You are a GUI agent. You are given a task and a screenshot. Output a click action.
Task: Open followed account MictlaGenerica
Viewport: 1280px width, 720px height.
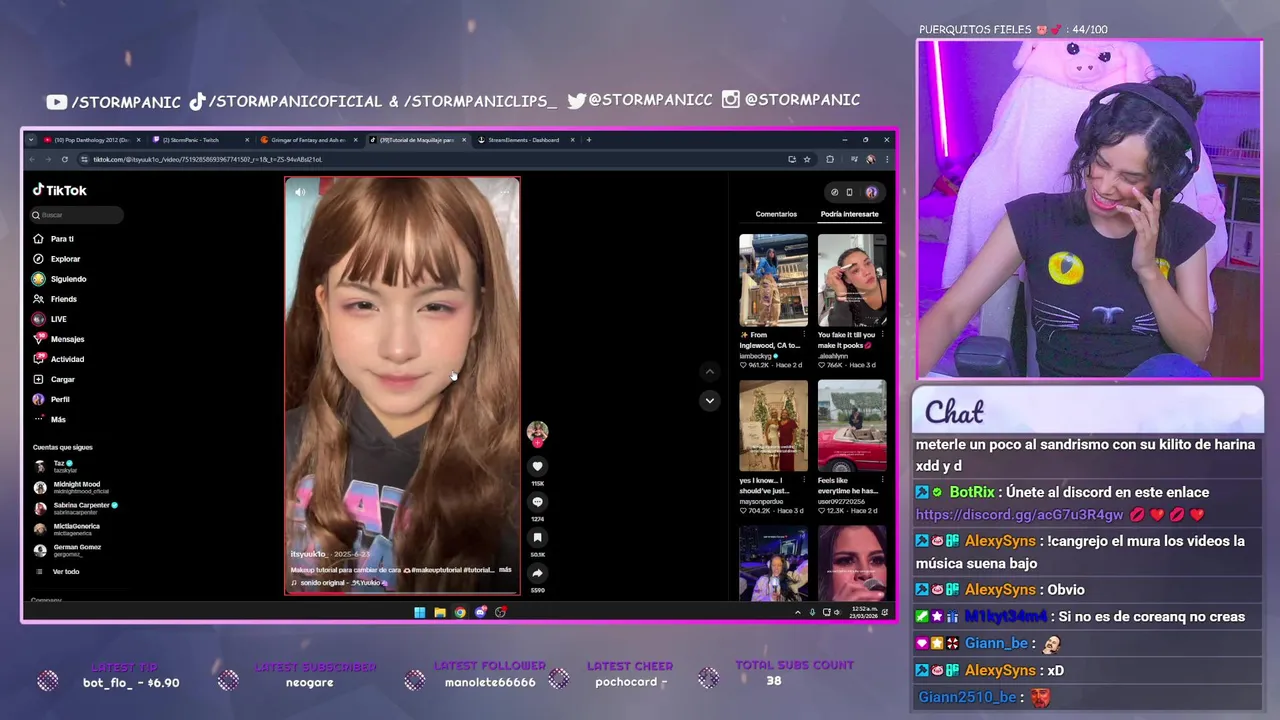(x=67, y=529)
